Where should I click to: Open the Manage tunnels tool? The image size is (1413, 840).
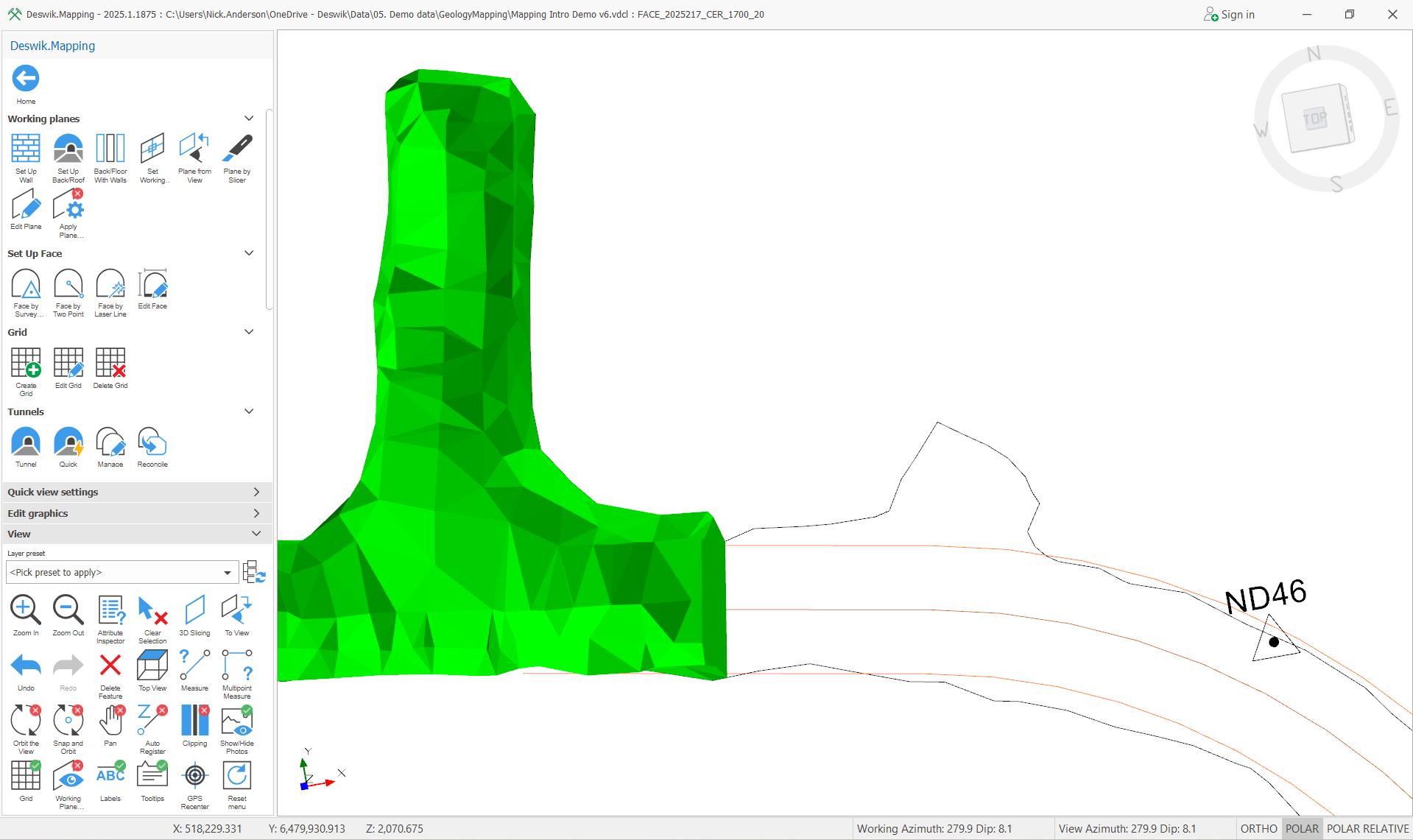(x=110, y=447)
